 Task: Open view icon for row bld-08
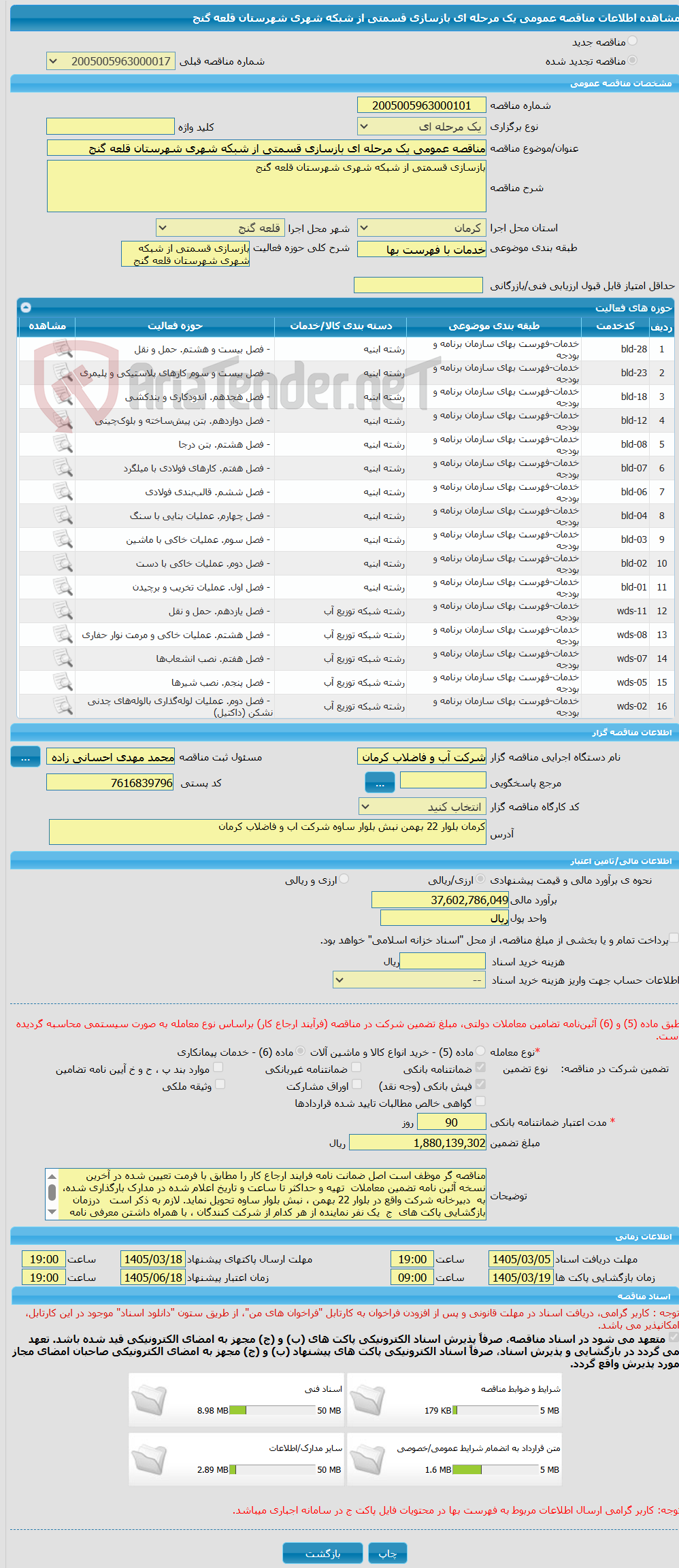point(63,444)
